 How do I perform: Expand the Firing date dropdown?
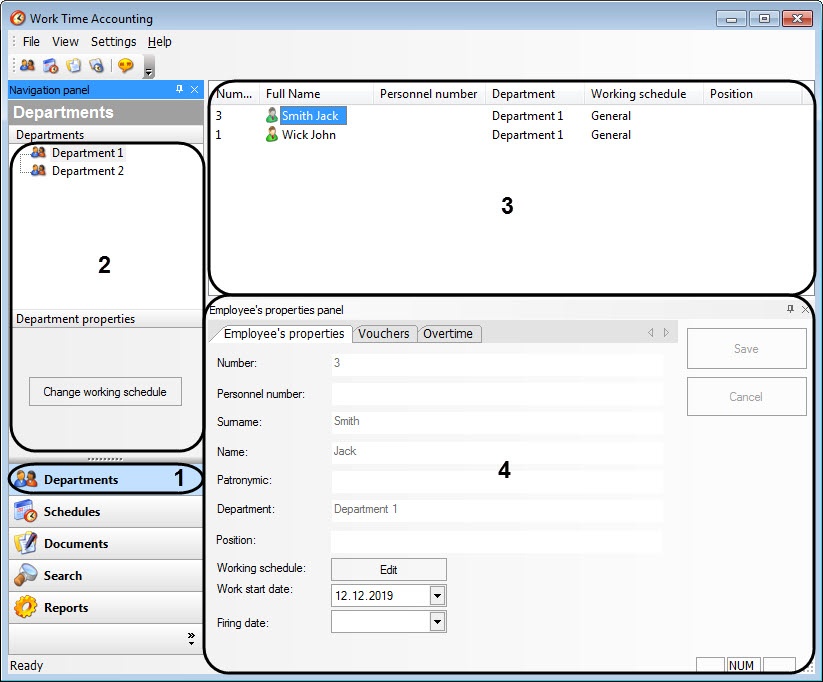(437, 622)
